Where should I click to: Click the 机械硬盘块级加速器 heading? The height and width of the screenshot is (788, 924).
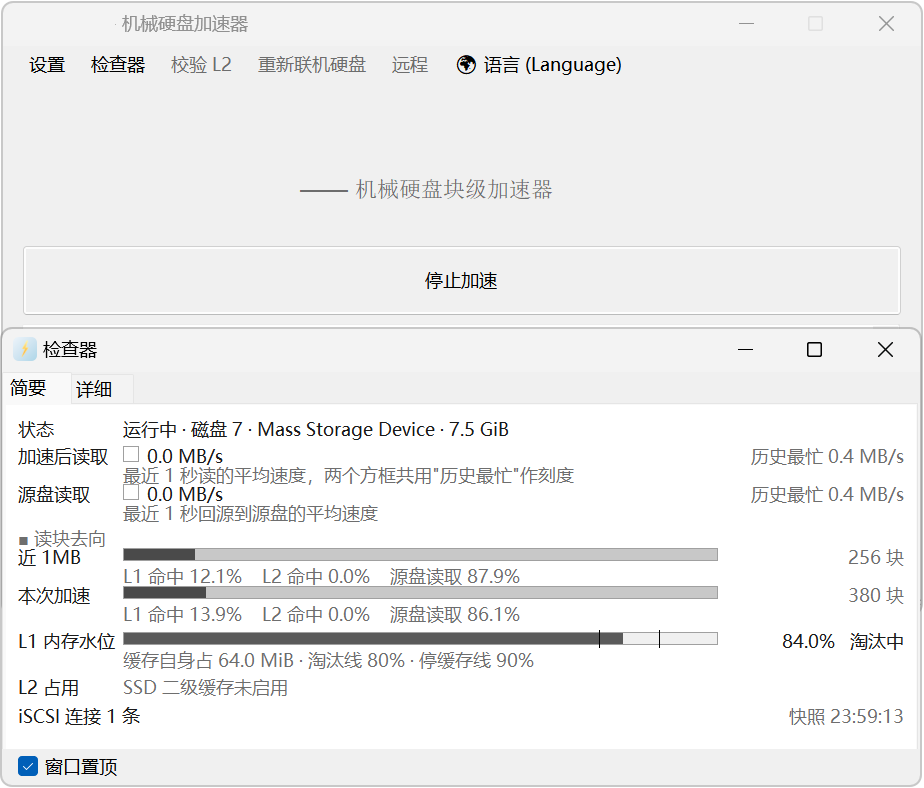pos(454,190)
